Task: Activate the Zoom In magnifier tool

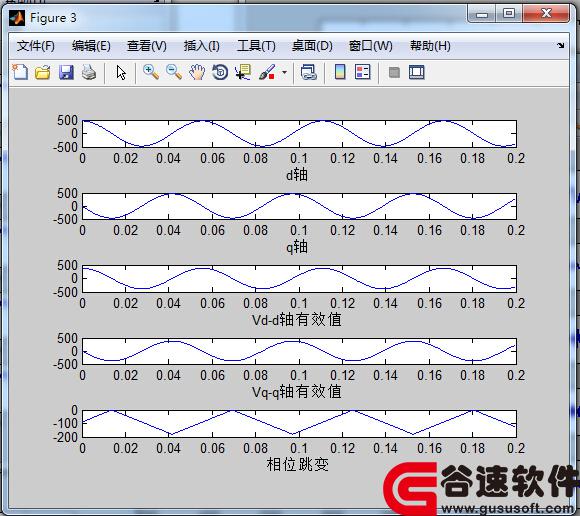Action: click(151, 72)
